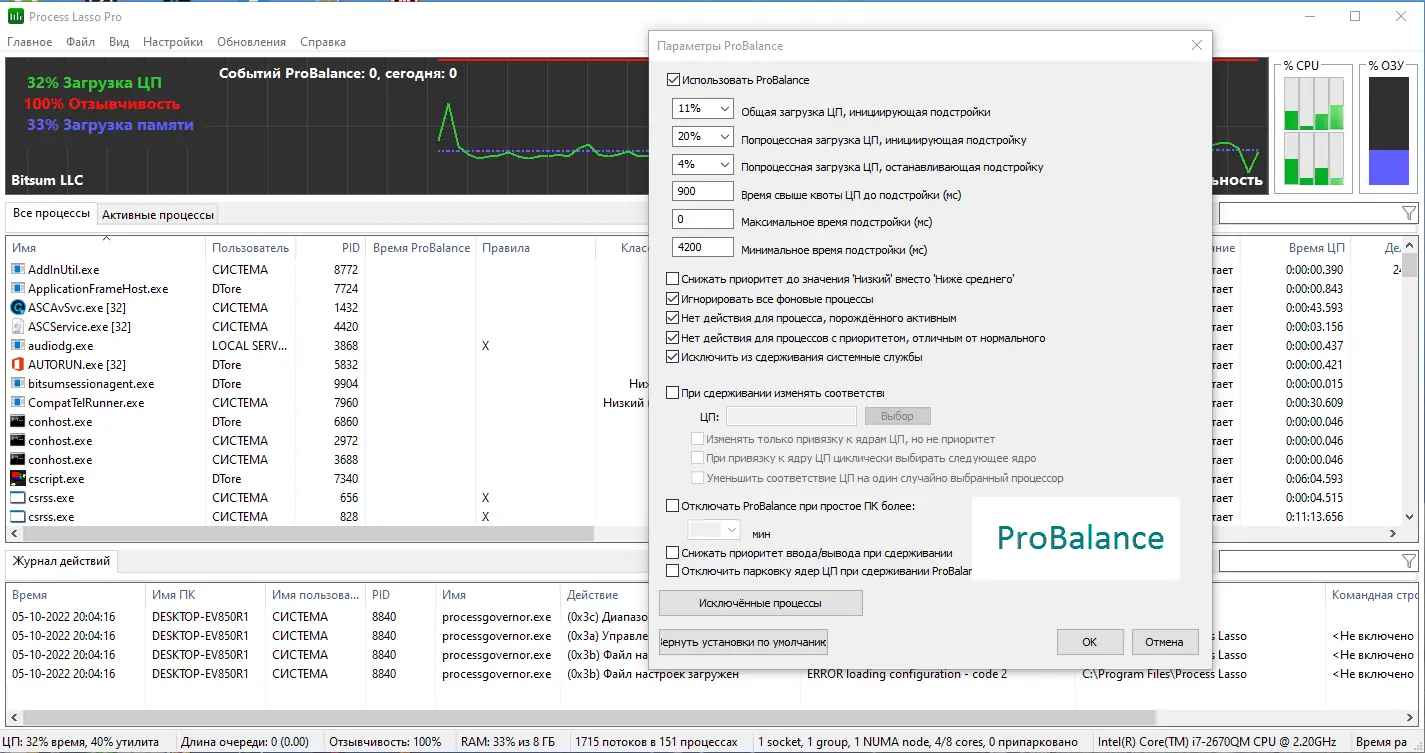This screenshot has width=1425, height=753.
Task: Click the ApplicationFrameHost.exe process icon
Action: [x=17, y=289]
